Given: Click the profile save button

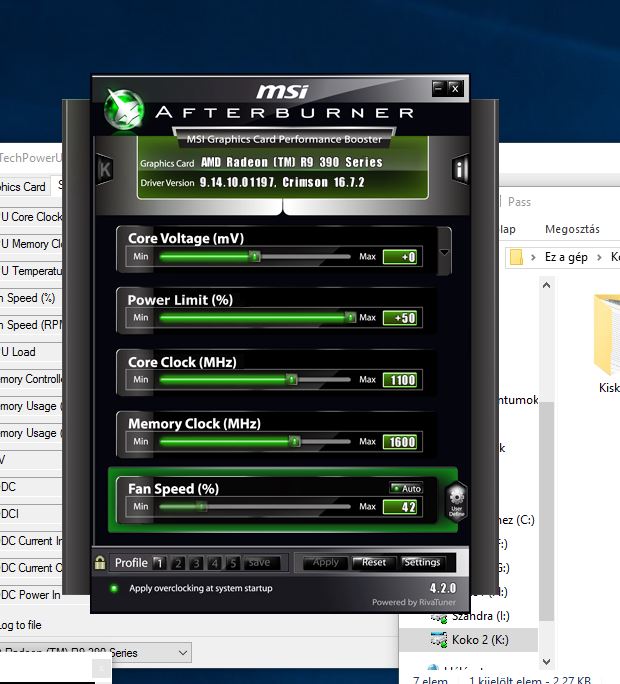Looking at the screenshot, I should click(x=260, y=563).
